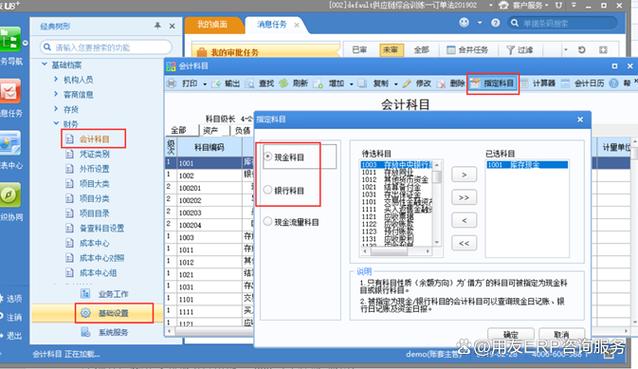Select the 负债 subject category tab
Viewport: 638px width, 369px height.
[243, 130]
